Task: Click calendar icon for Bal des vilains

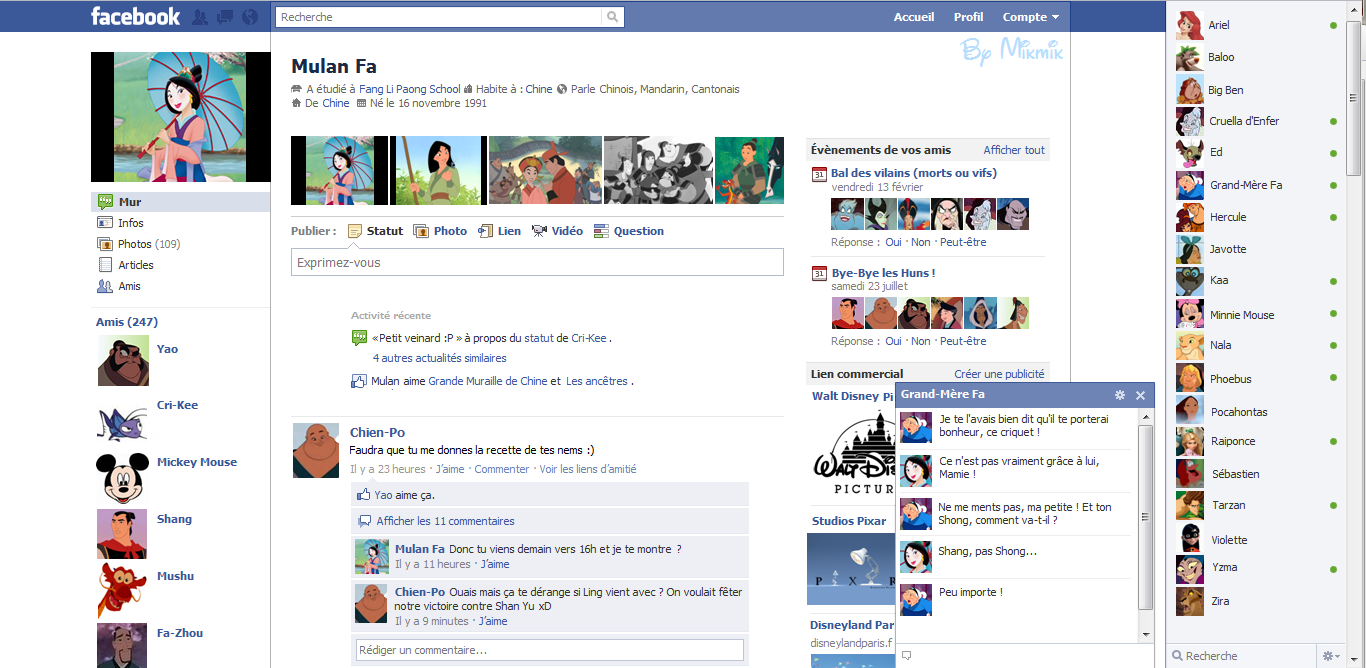Action: [x=819, y=174]
